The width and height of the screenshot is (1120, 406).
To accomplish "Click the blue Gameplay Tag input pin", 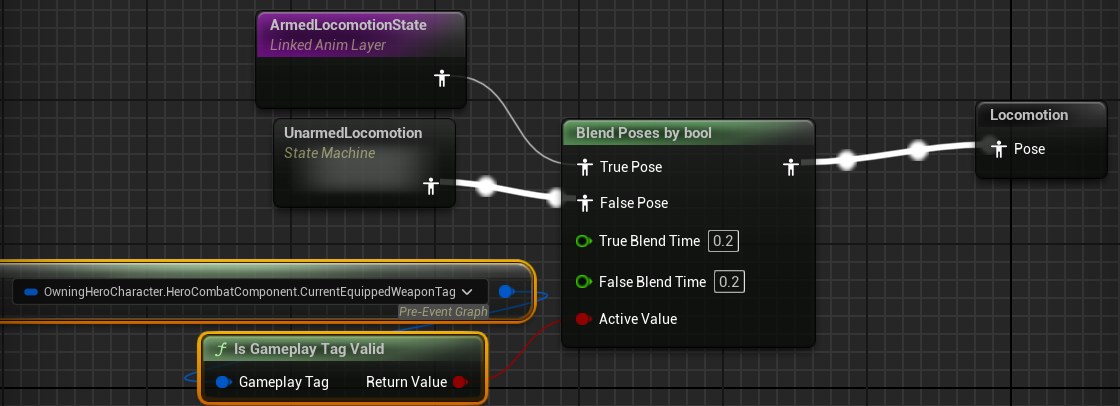I will pyautogui.click(x=223, y=382).
